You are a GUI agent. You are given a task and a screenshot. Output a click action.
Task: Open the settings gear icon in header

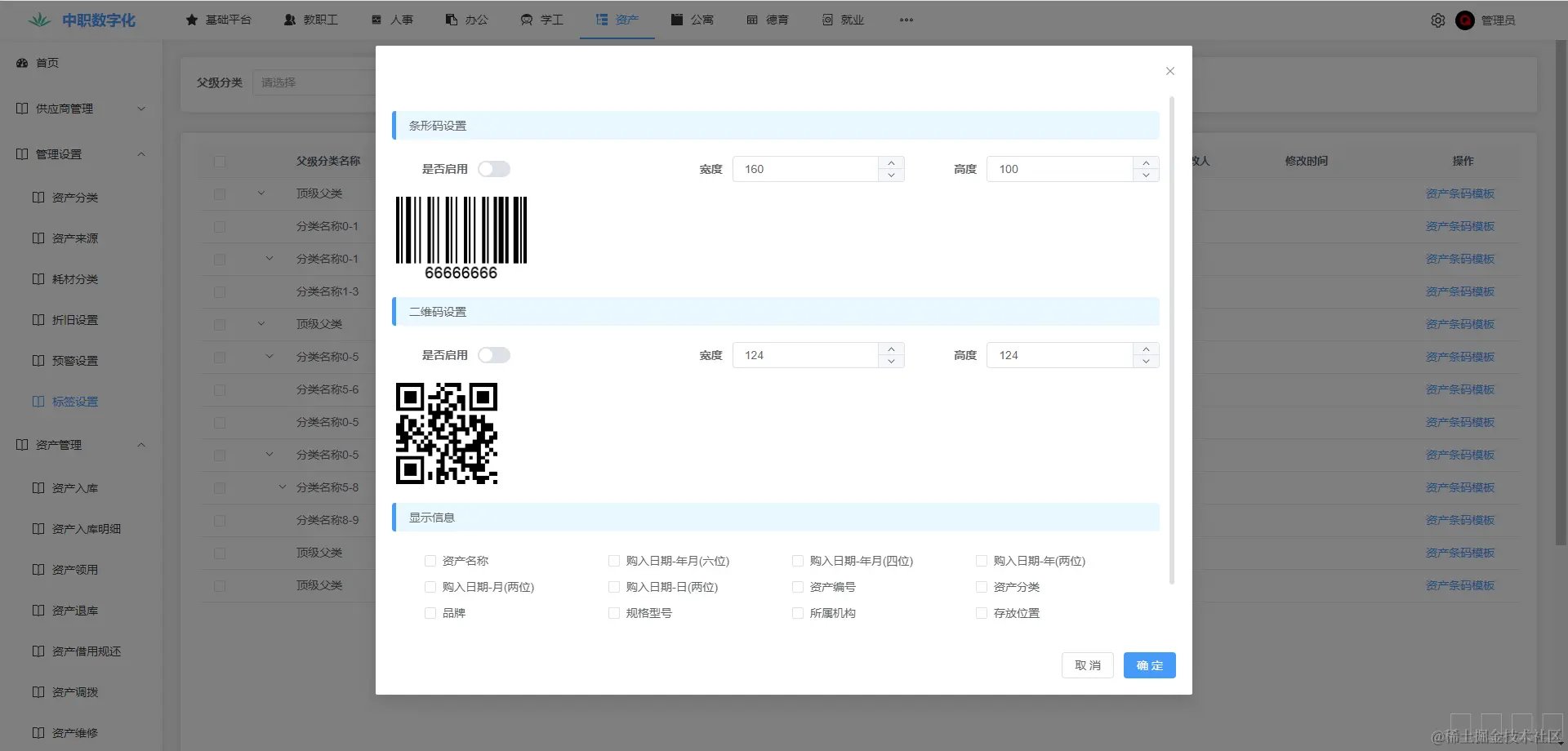[1438, 20]
